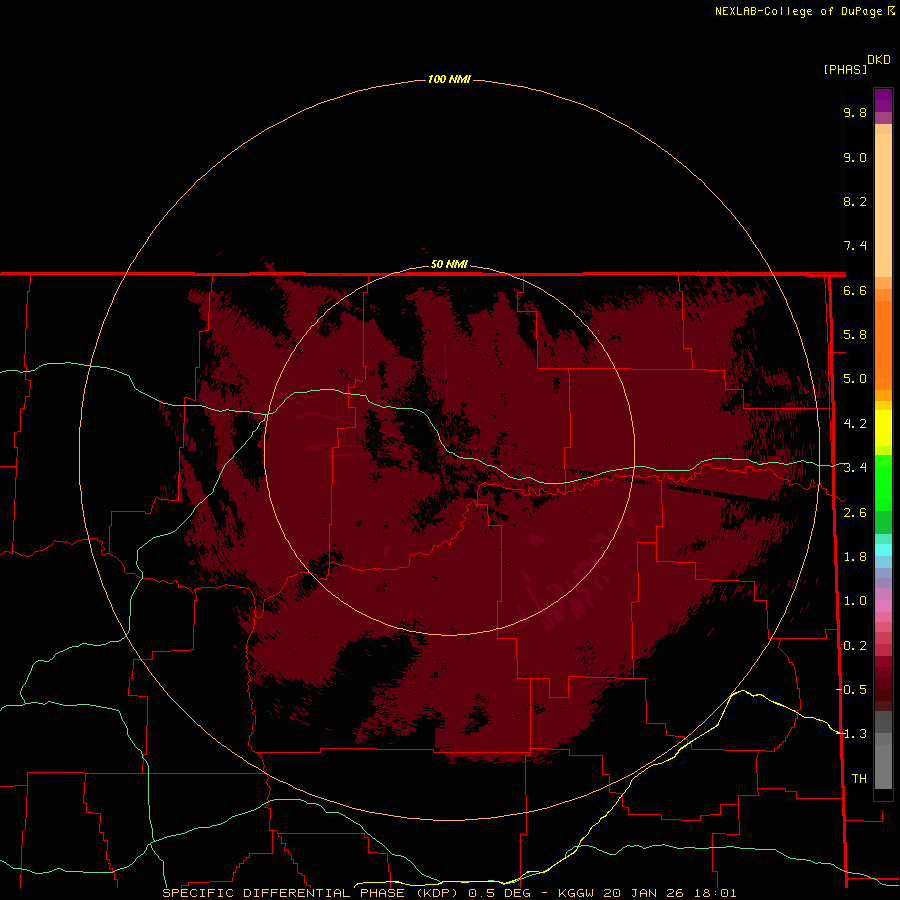
Task: Click the 7.4 color scale value
Action: coord(855,246)
